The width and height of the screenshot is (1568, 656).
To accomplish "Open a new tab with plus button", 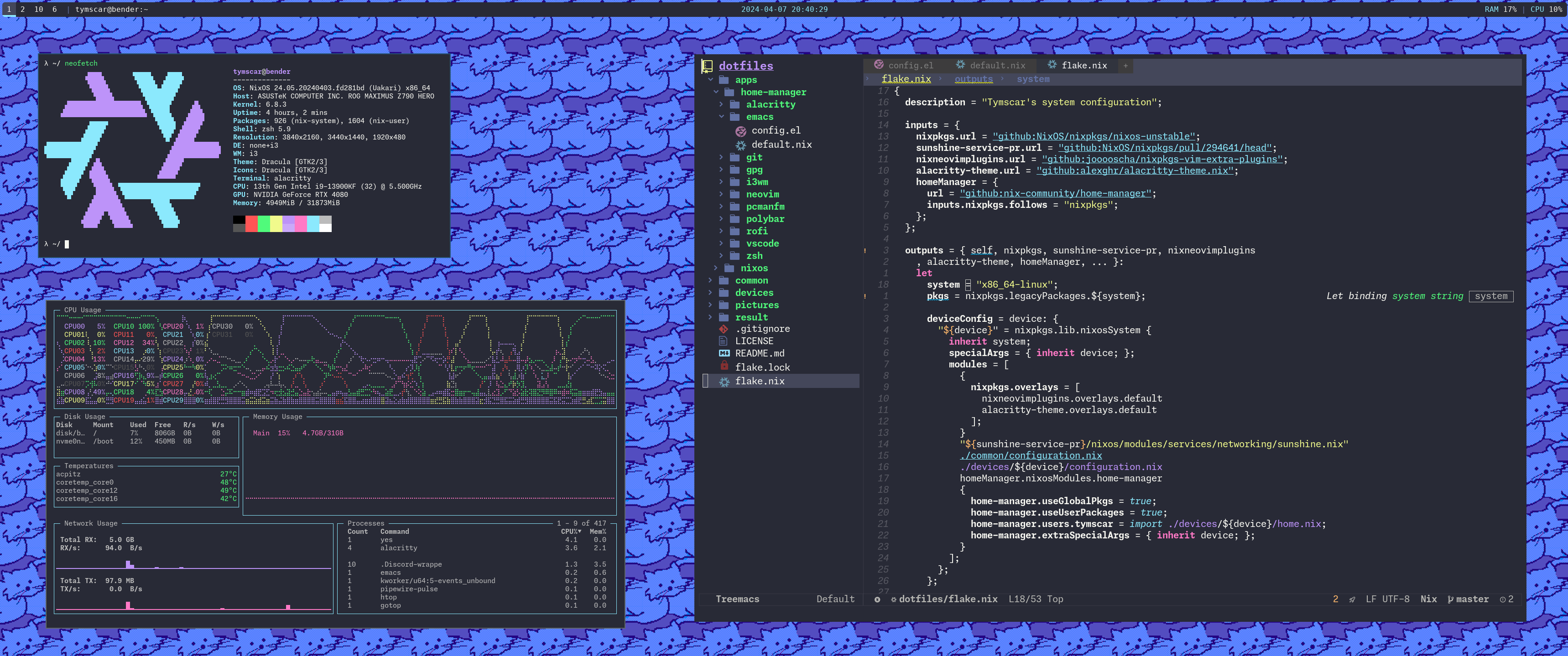I will click(1125, 66).
